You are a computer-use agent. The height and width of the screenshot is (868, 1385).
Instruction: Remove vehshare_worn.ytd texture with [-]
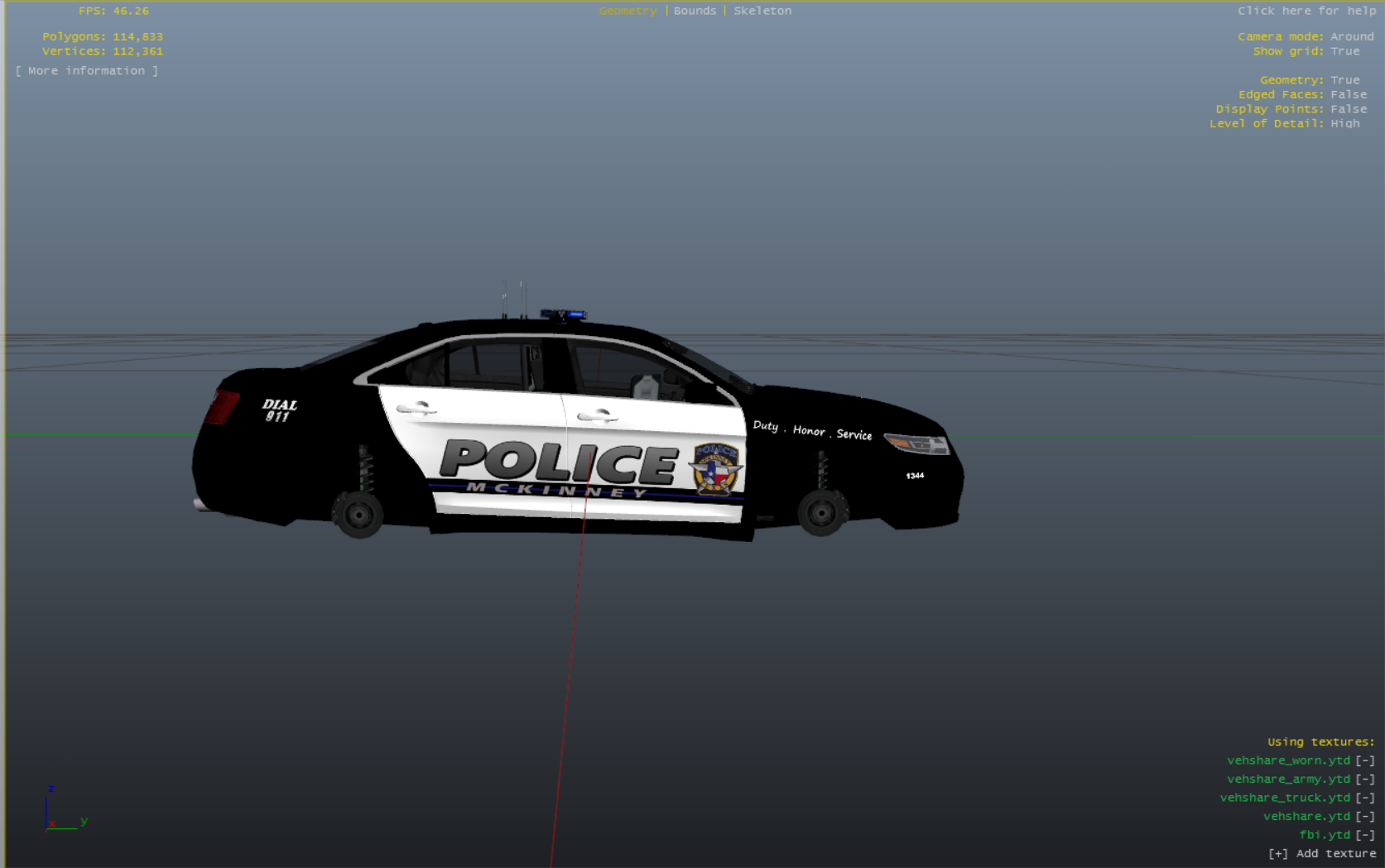click(x=1365, y=760)
